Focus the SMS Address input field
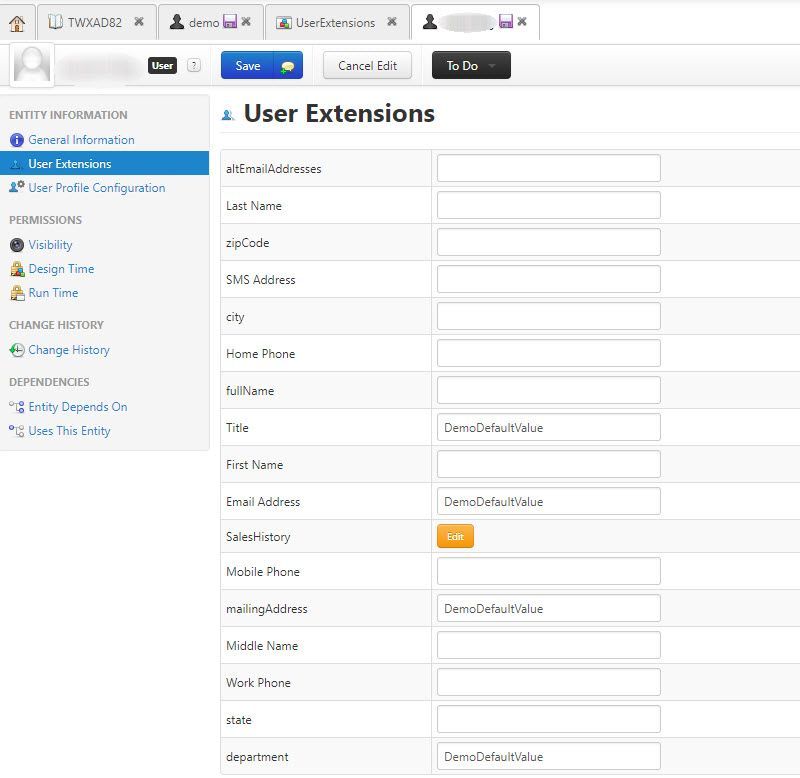The height and width of the screenshot is (778, 800). [x=548, y=279]
